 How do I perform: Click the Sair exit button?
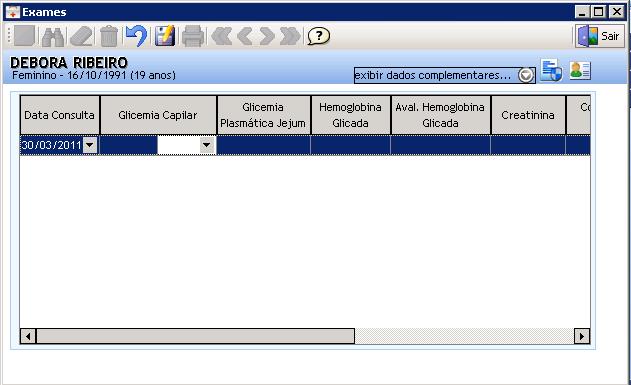pos(600,36)
